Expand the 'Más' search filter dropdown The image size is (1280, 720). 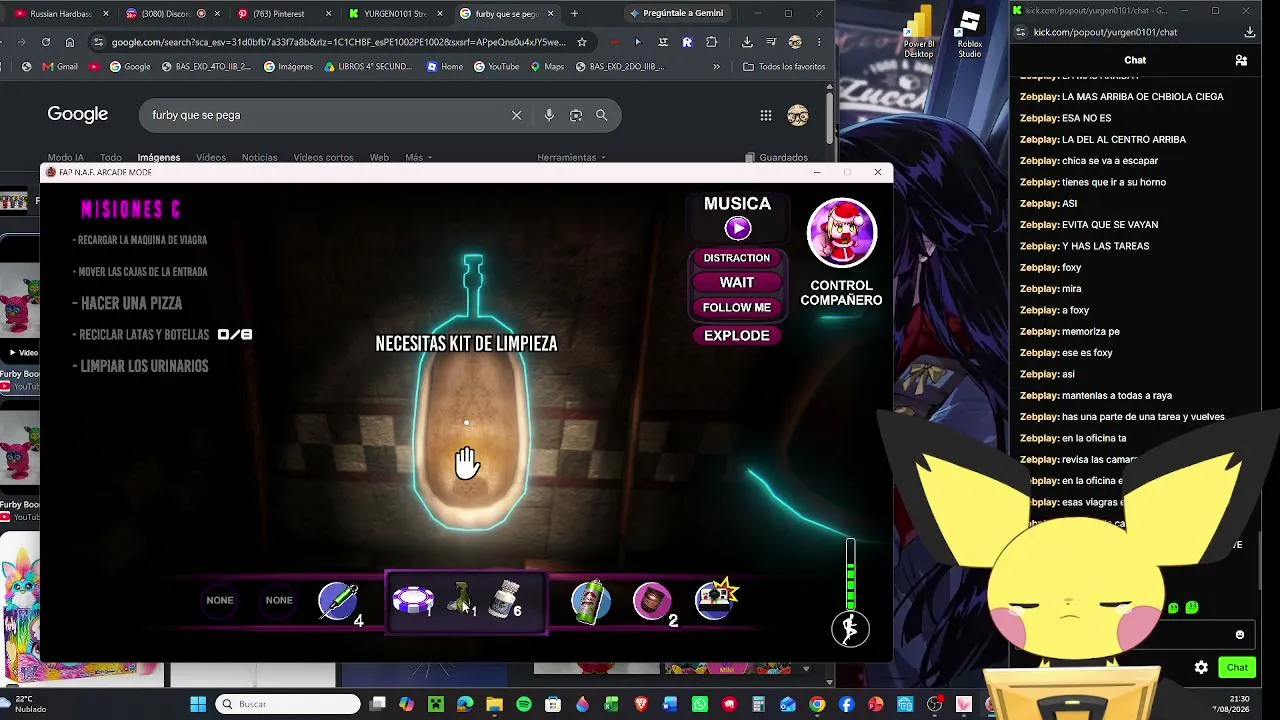point(418,158)
